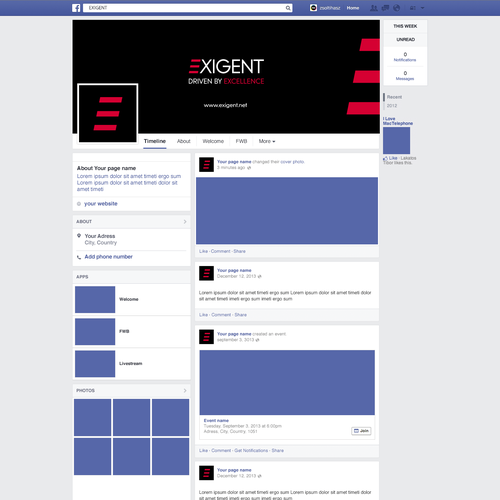This screenshot has width=500, height=500.
Task: Open the event cover image
Action: [x=287, y=382]
